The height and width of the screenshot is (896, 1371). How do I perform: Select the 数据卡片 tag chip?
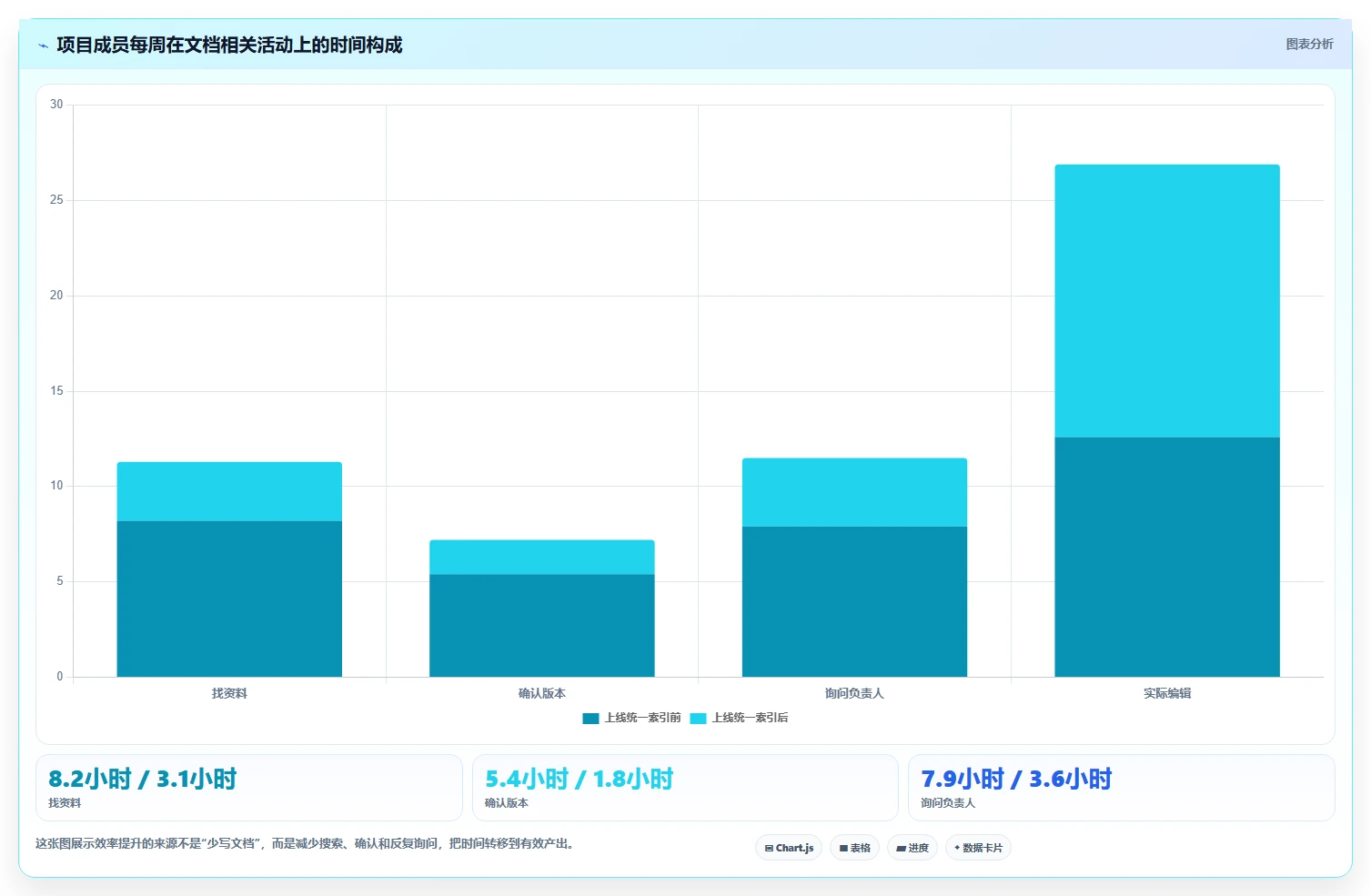[x=979, y=848]
